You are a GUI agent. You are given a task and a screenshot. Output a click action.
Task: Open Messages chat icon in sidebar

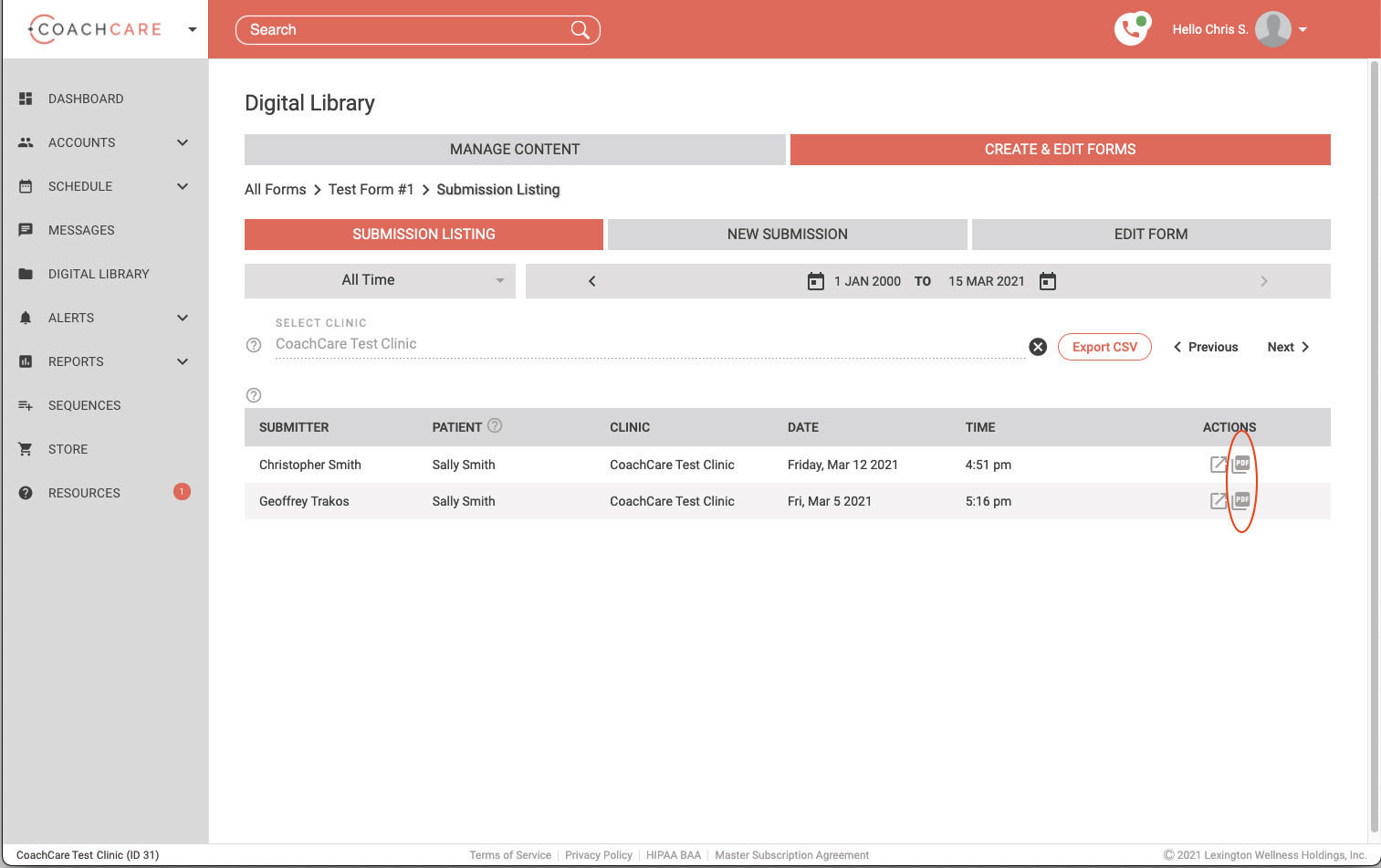(x=26, y=230)
